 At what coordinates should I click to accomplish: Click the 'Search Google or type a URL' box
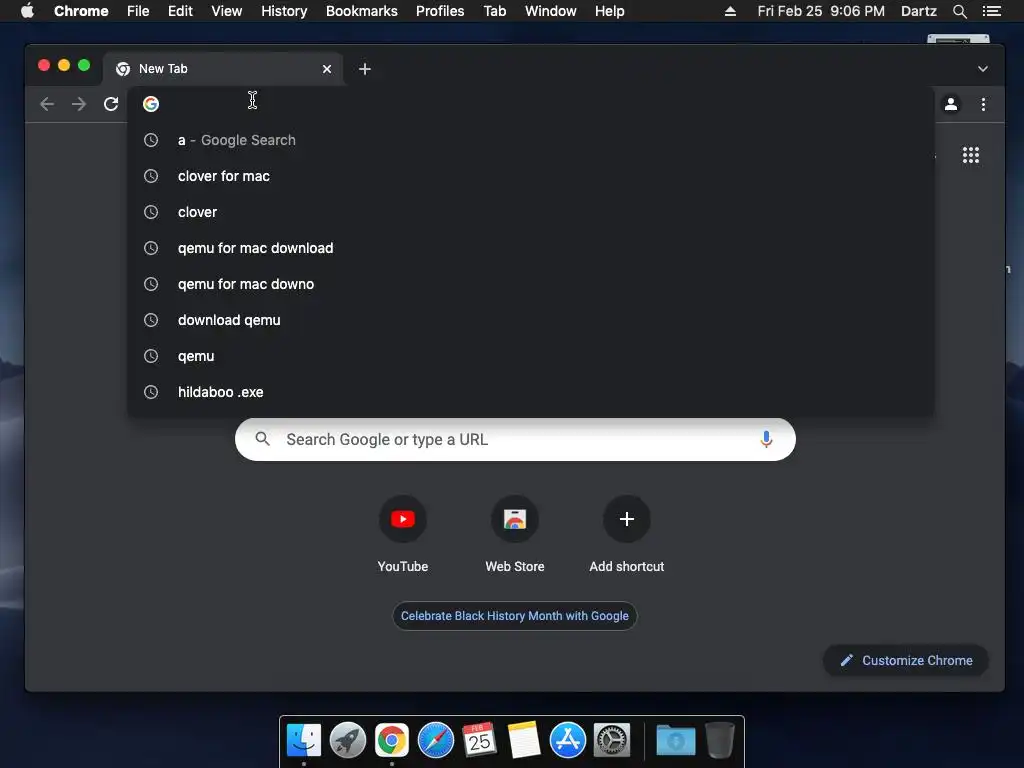coord(515,440)
